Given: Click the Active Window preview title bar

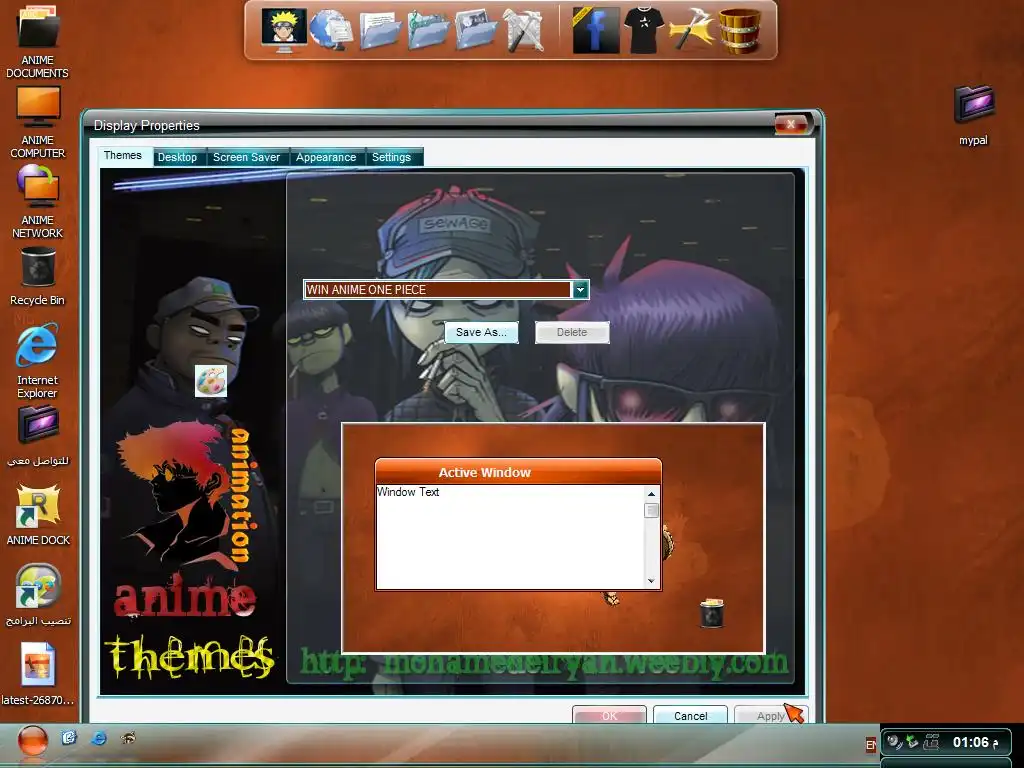Looking at the screenshot, I should pos(519,472).
